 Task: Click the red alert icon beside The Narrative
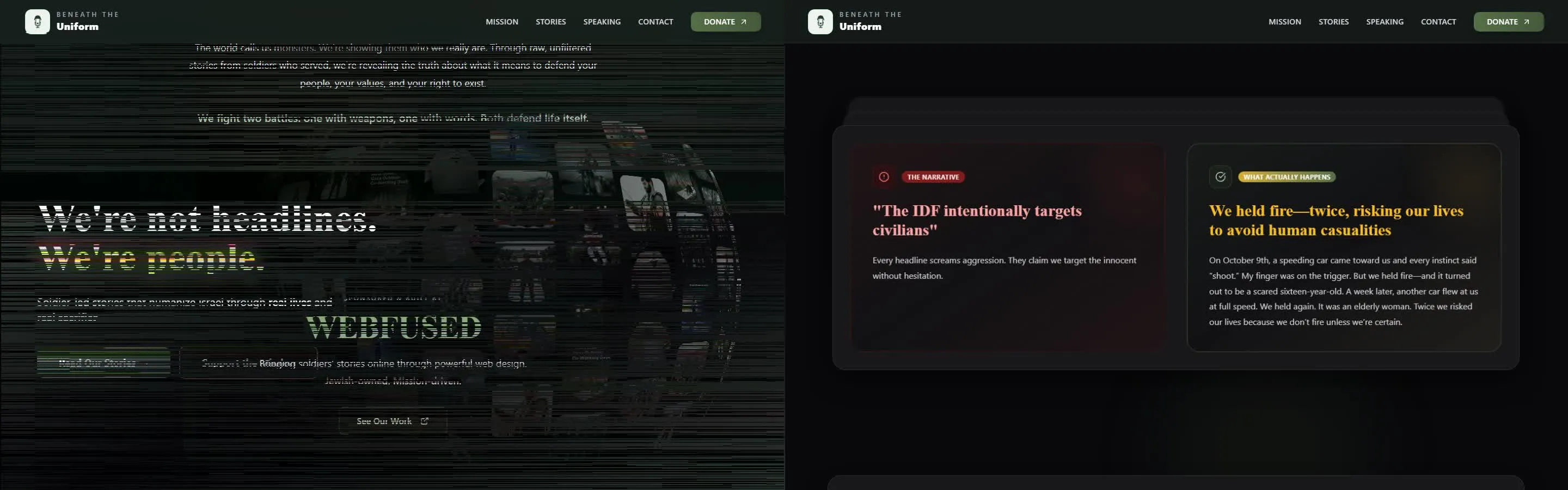884,177
